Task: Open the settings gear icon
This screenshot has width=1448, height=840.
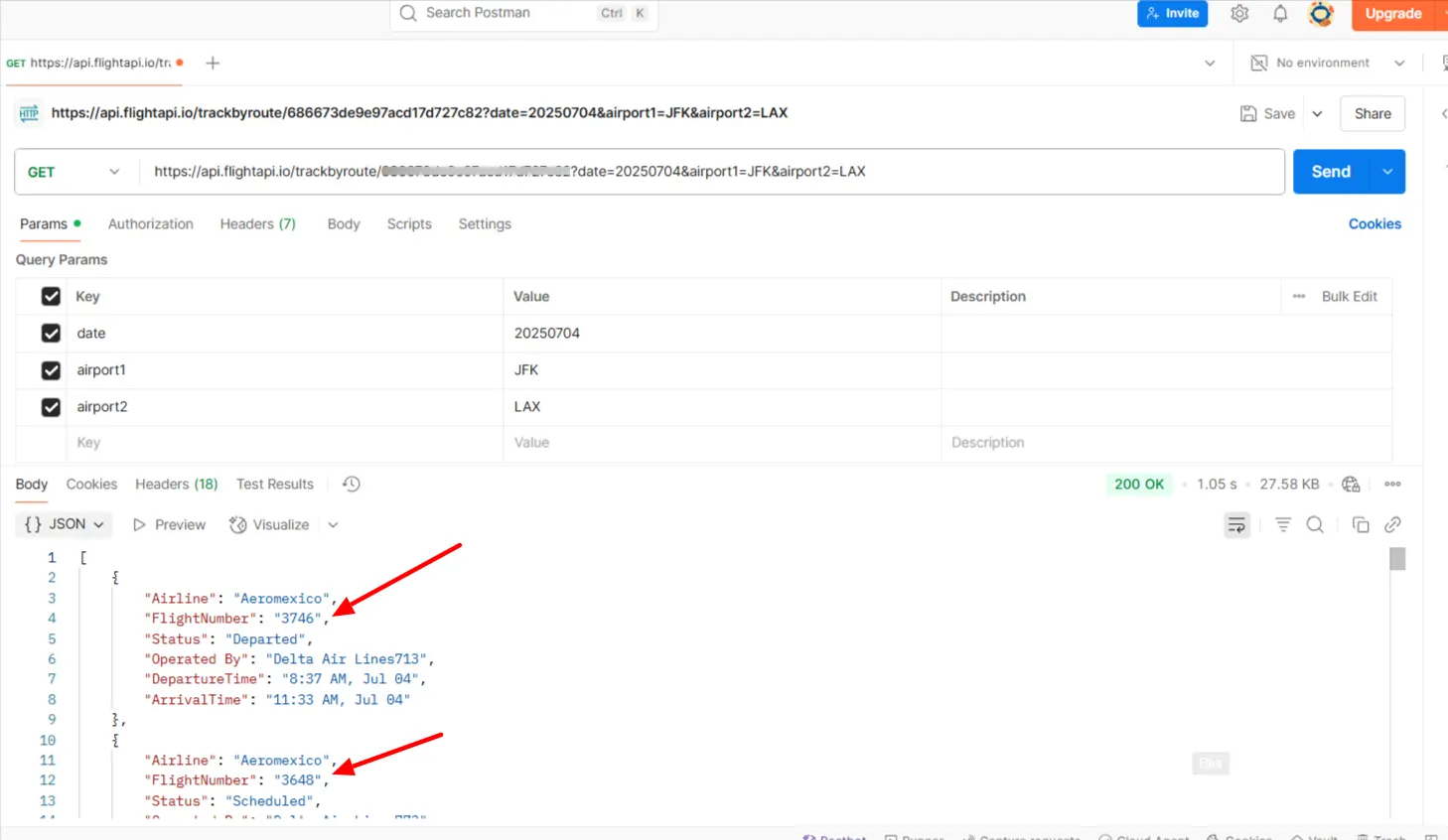Action: (1239, 14)
